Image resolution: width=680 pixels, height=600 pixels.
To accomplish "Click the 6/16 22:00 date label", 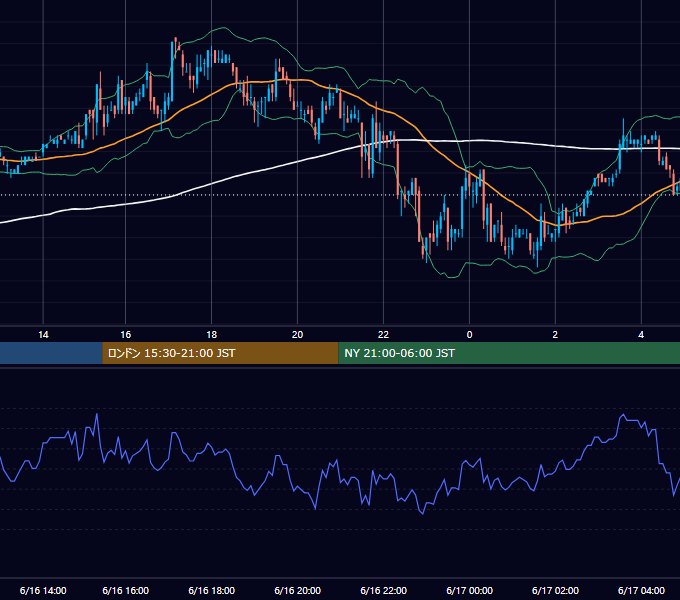I will [383, 590].
